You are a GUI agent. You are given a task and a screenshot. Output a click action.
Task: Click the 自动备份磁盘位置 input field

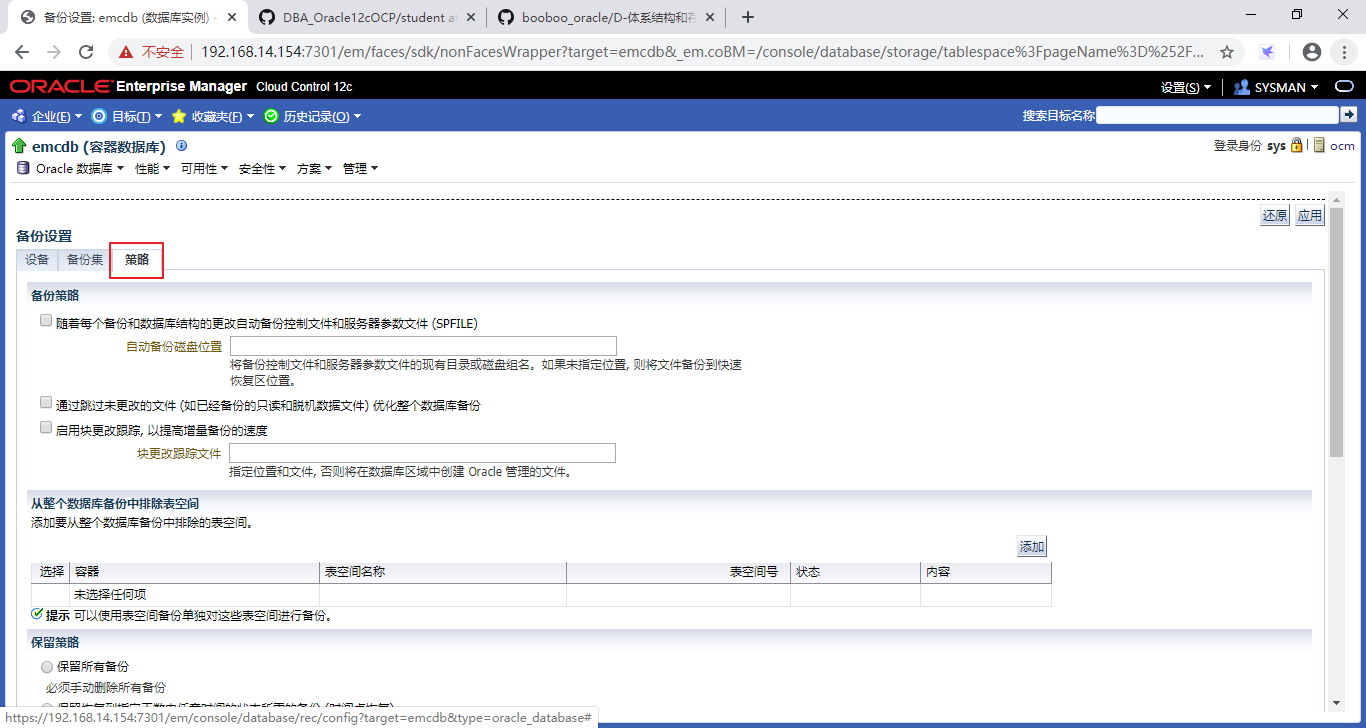tap(423, 346)
